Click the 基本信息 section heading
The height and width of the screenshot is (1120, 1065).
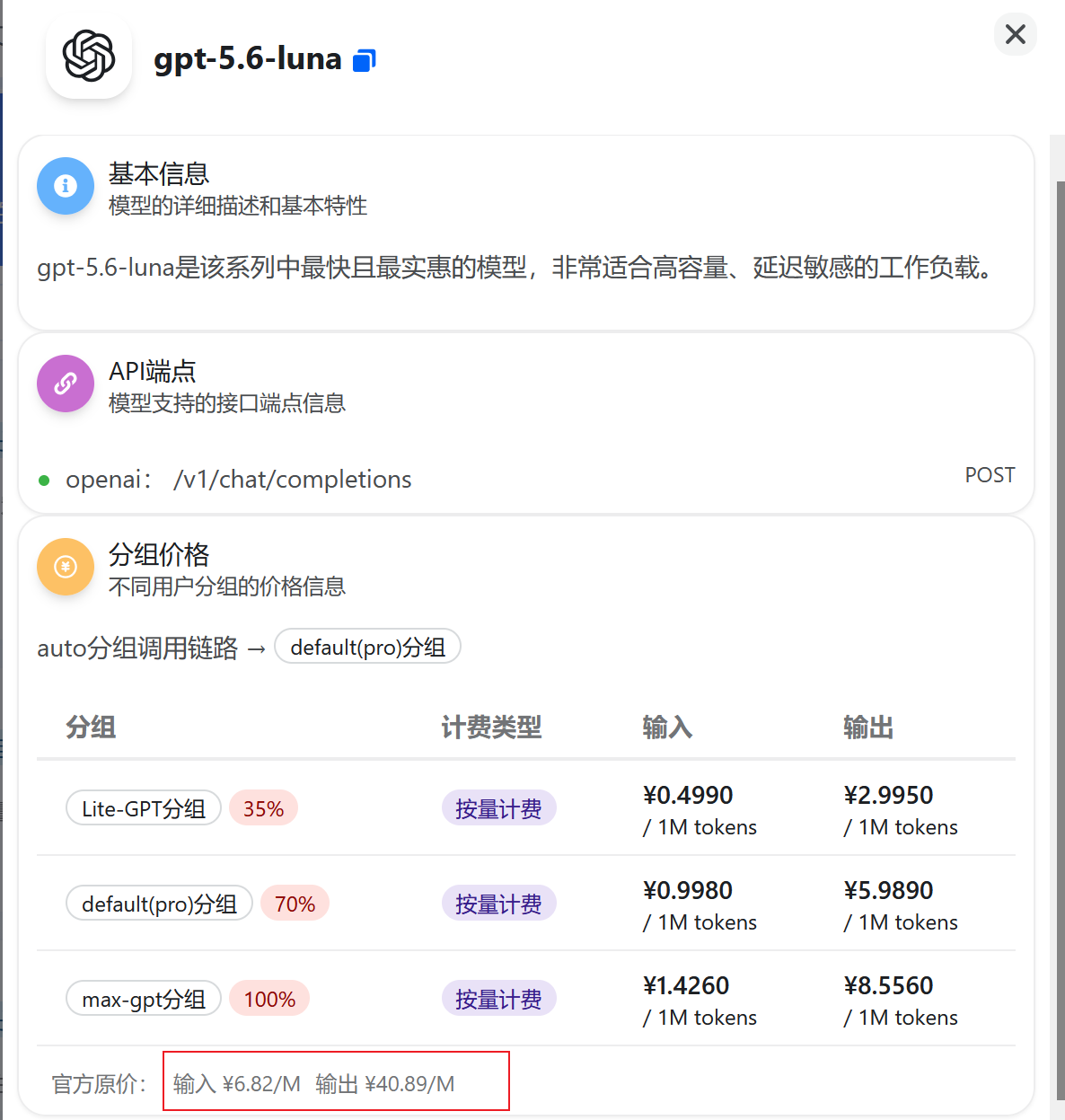tap(159, 173)
